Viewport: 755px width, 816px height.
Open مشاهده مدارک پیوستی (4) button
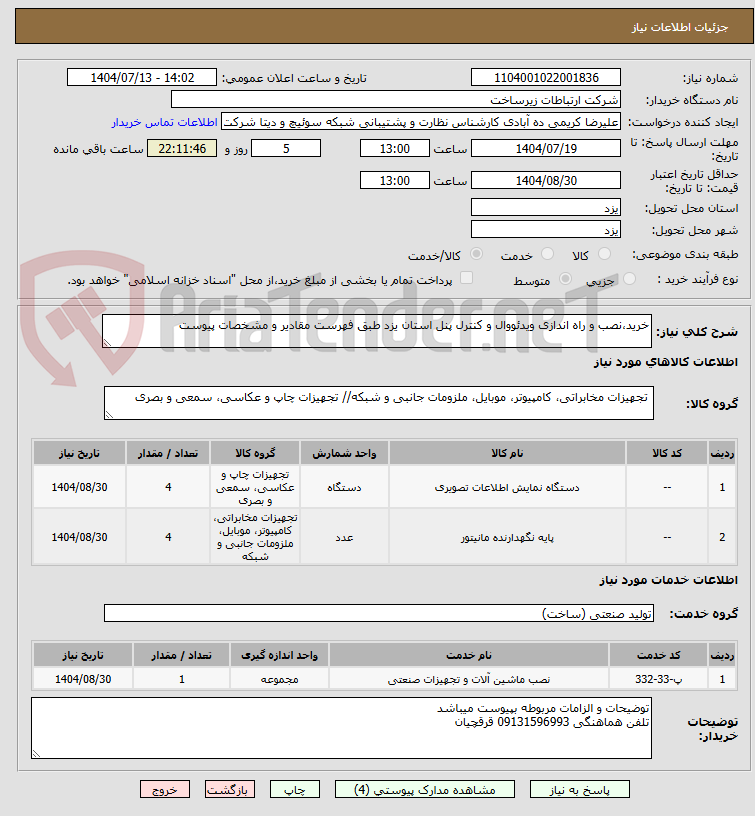[425, 789]
